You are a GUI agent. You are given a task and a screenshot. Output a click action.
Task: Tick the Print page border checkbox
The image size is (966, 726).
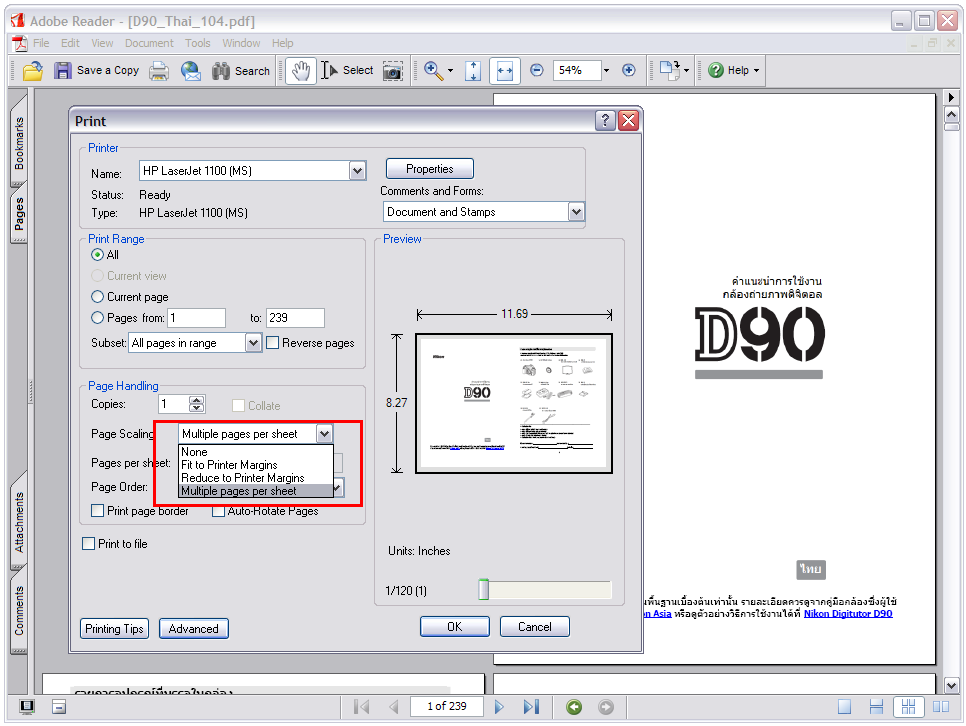click(x=97, y=510)
